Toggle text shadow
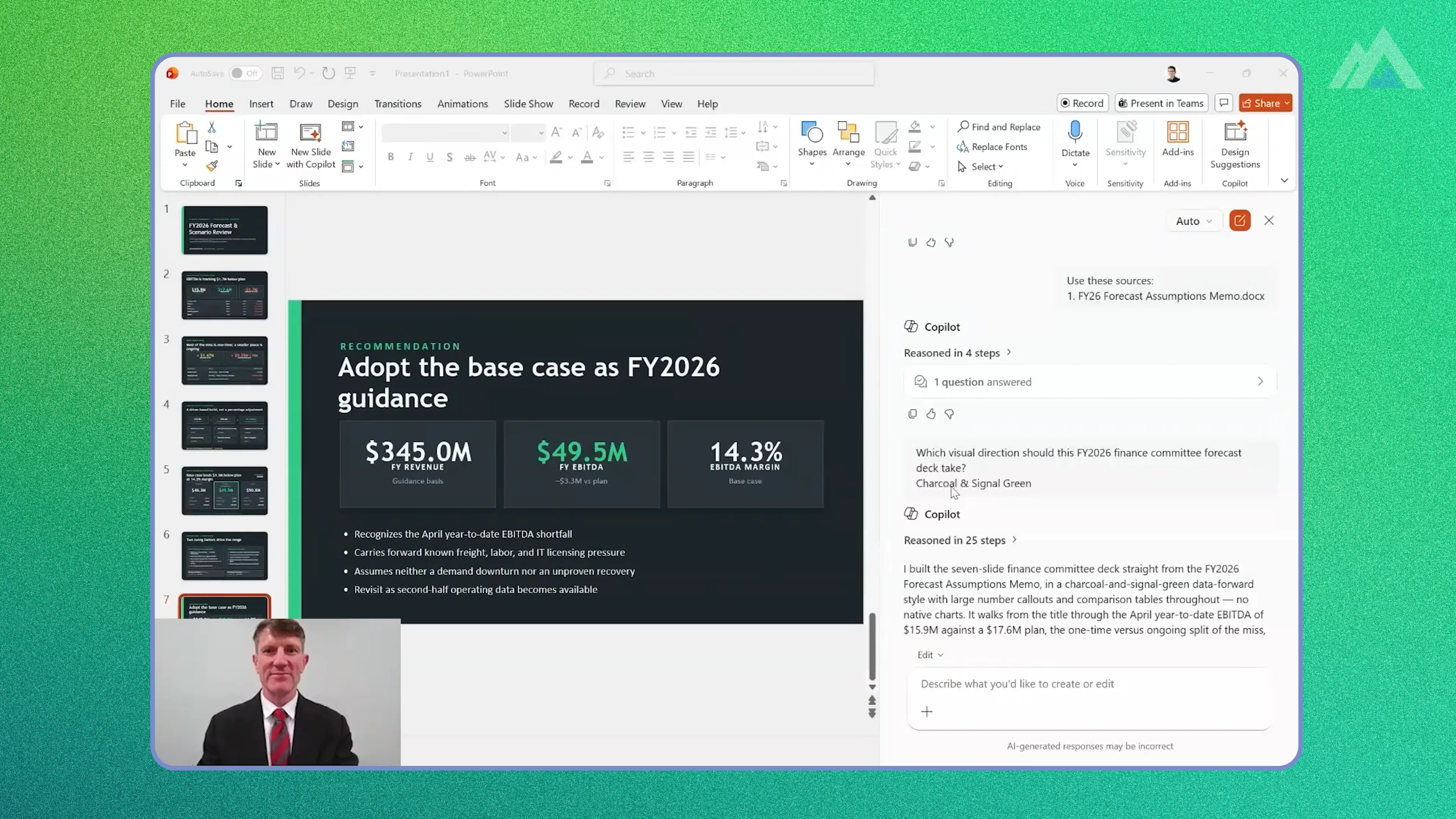This screenshot has height=819, width=1456. (450, 157)
